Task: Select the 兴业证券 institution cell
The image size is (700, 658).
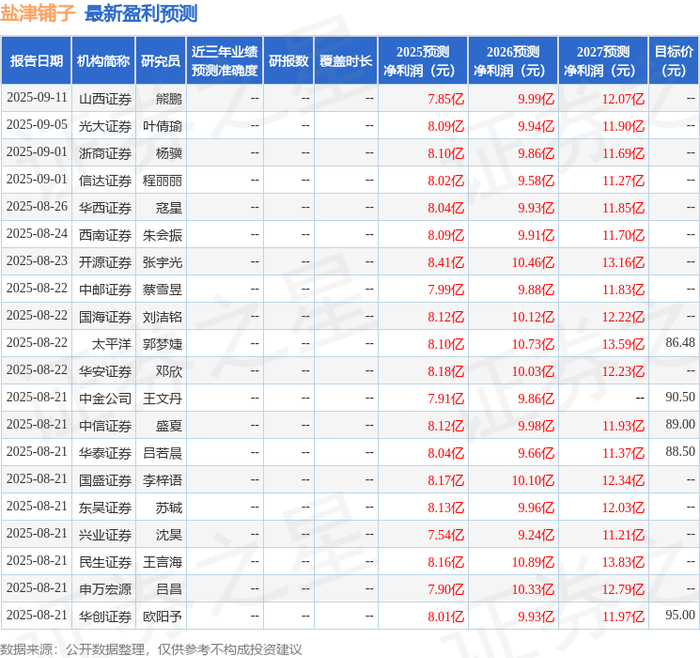Action: (x=105, y=534)
